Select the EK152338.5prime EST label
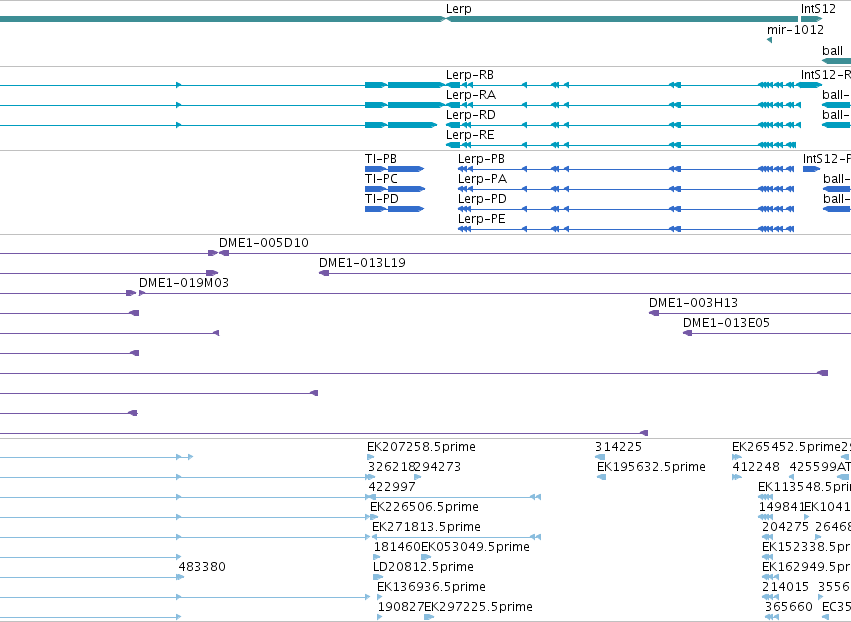 coord(806,547)
